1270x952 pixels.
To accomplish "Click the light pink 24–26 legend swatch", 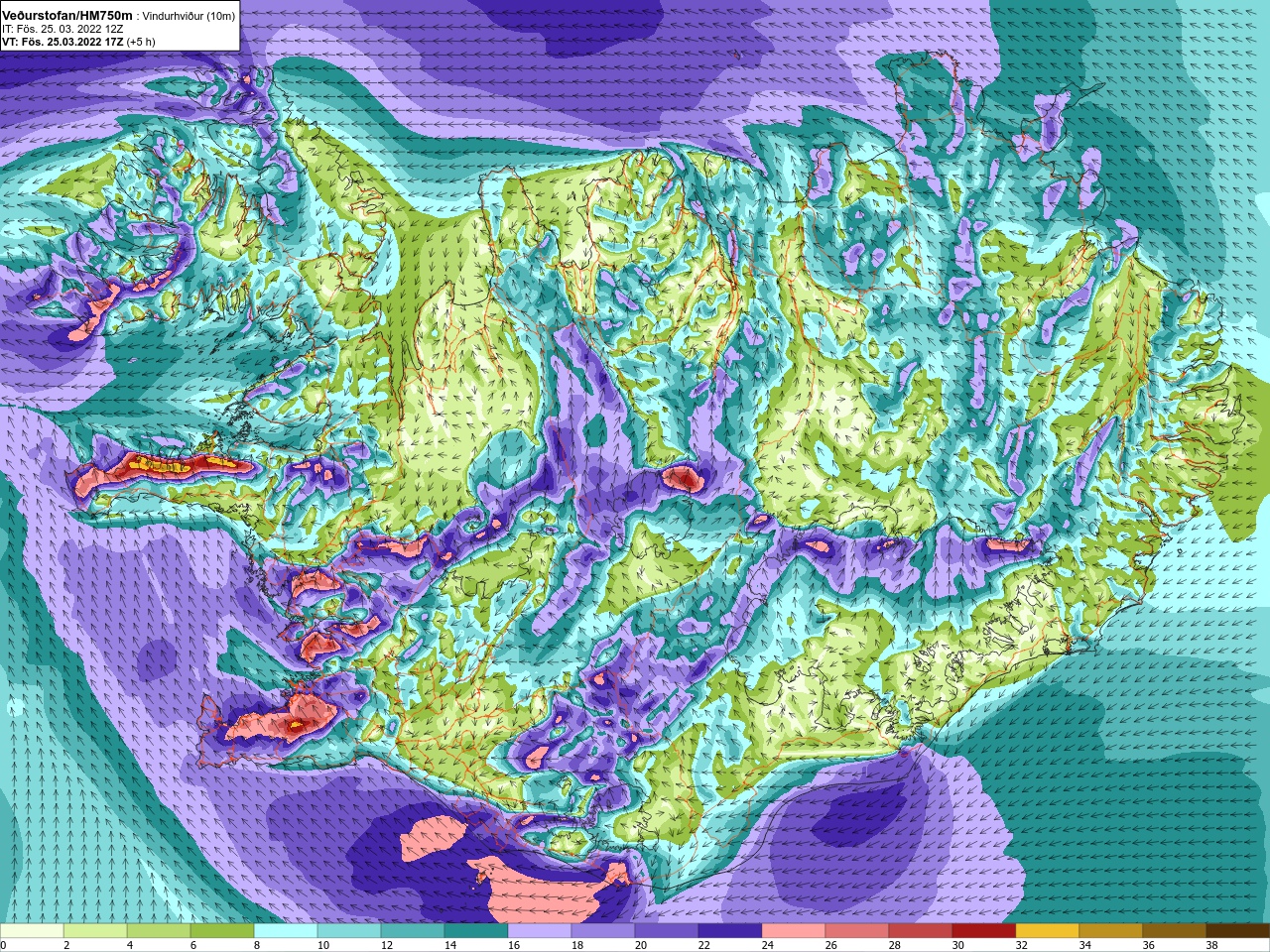I will tap(794, 931).
